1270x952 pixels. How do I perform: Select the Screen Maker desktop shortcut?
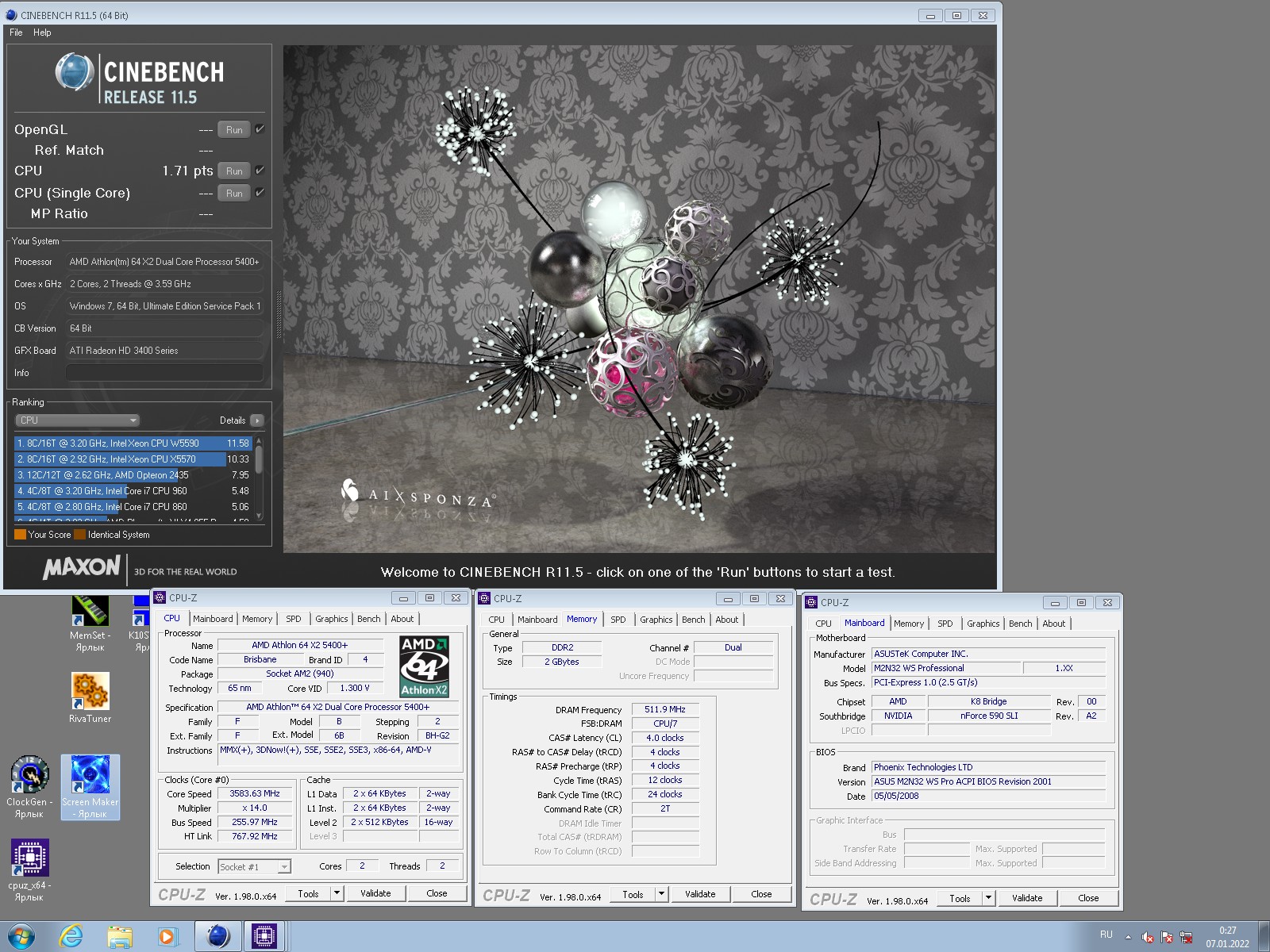(90, 787)
